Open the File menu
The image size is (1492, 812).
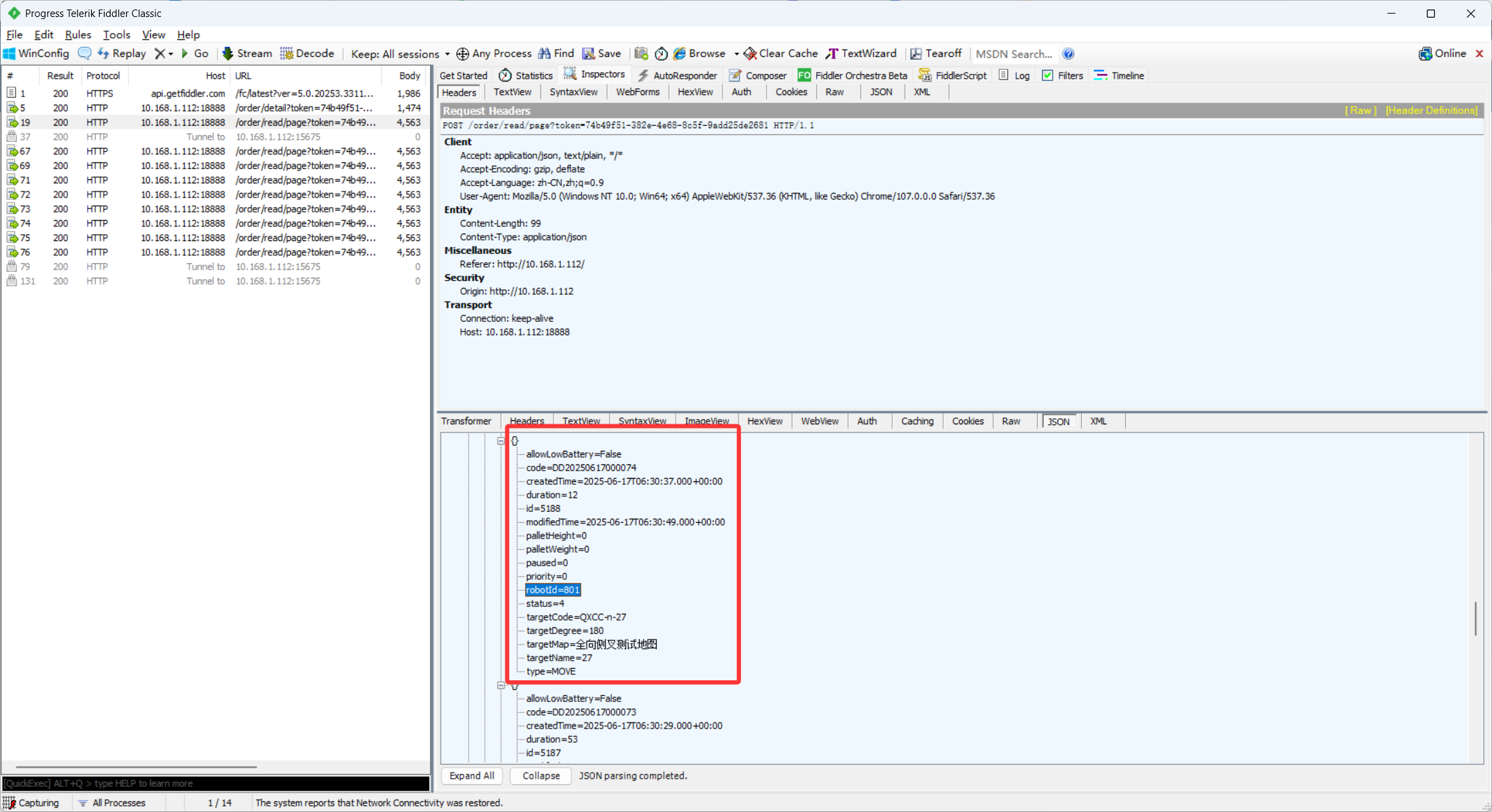[x=14, y=35]
